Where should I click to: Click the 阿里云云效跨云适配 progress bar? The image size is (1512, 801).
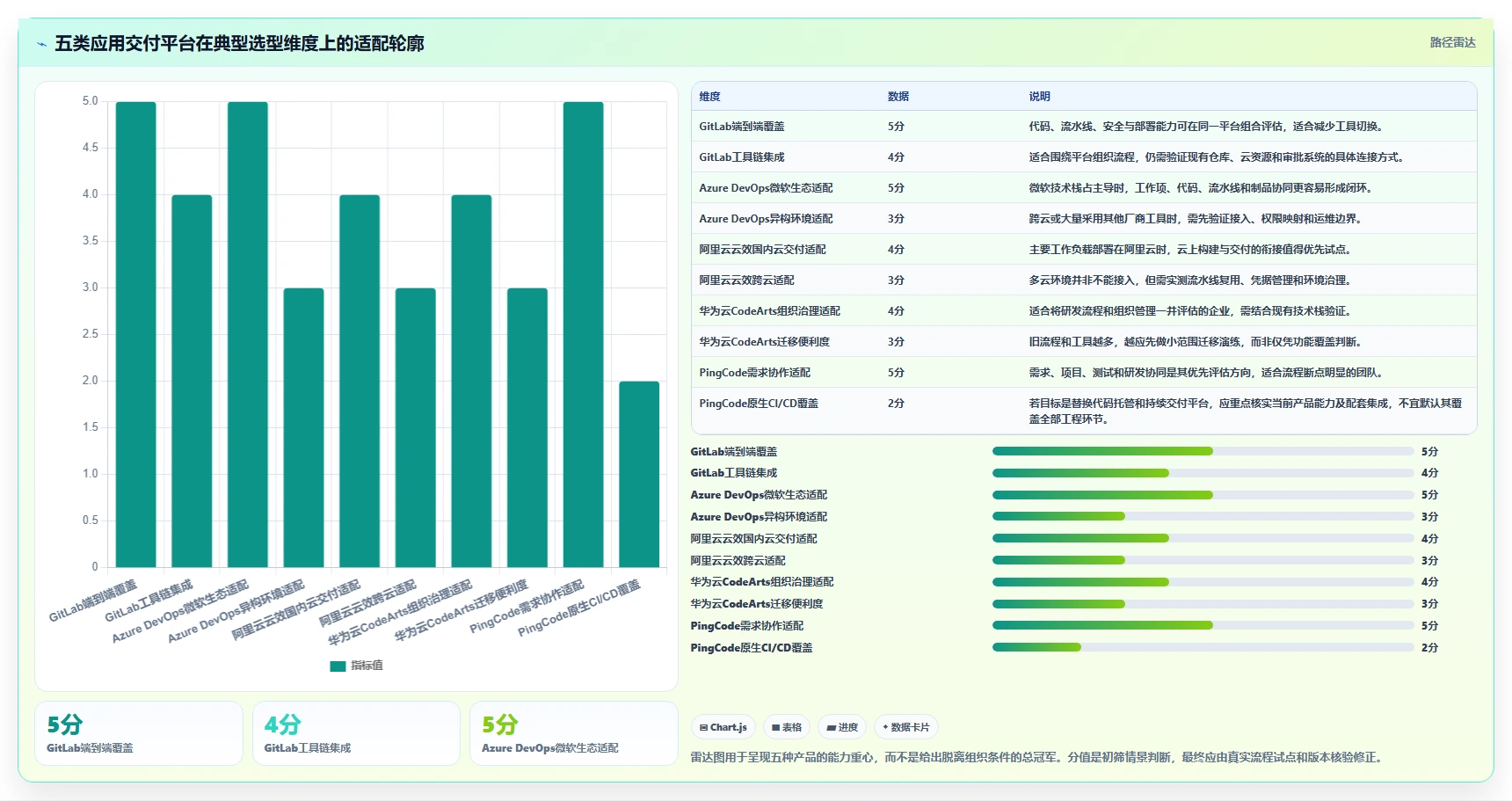[x=1203, y=560]
